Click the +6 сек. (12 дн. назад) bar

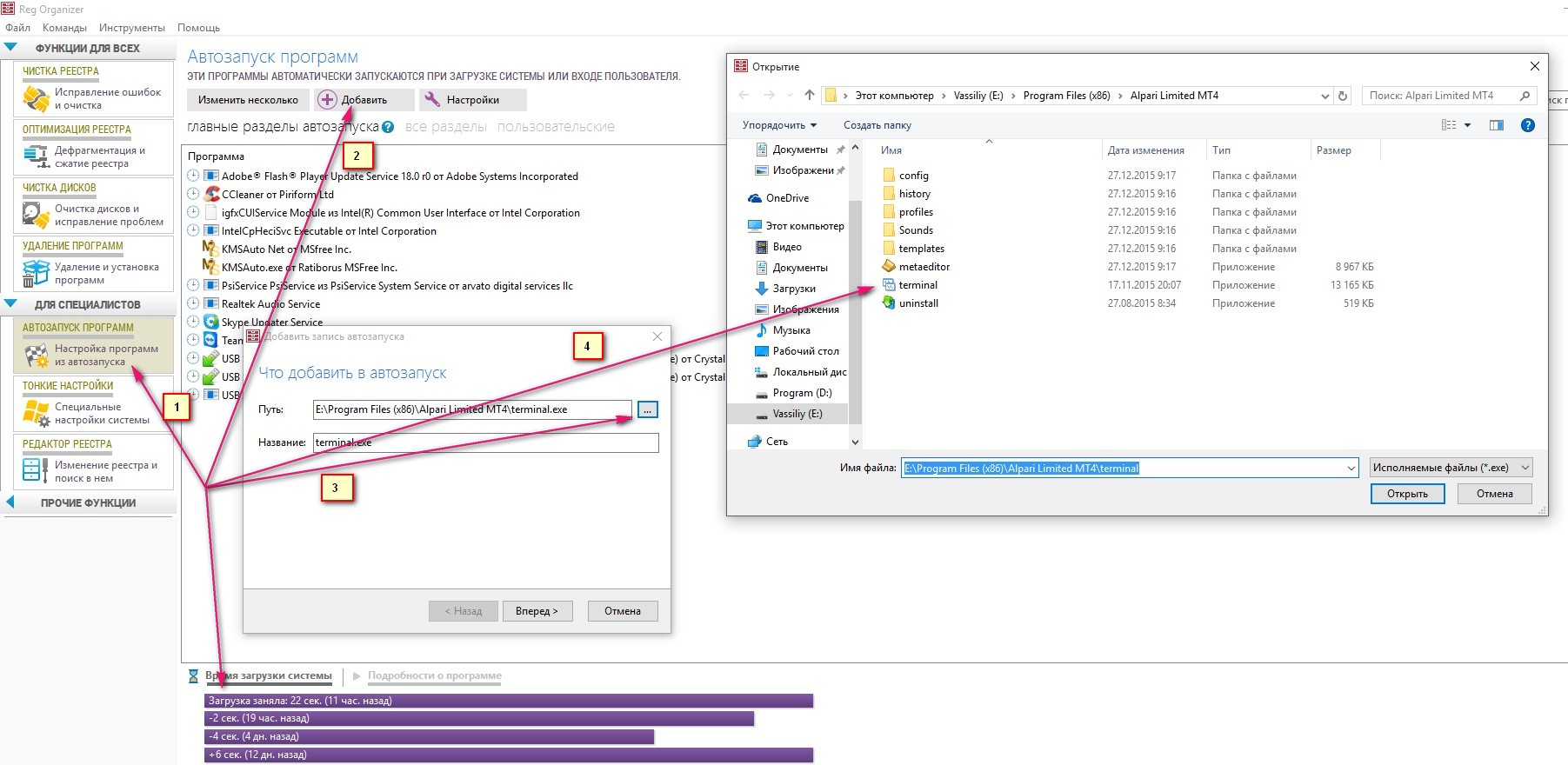point(509,755)
